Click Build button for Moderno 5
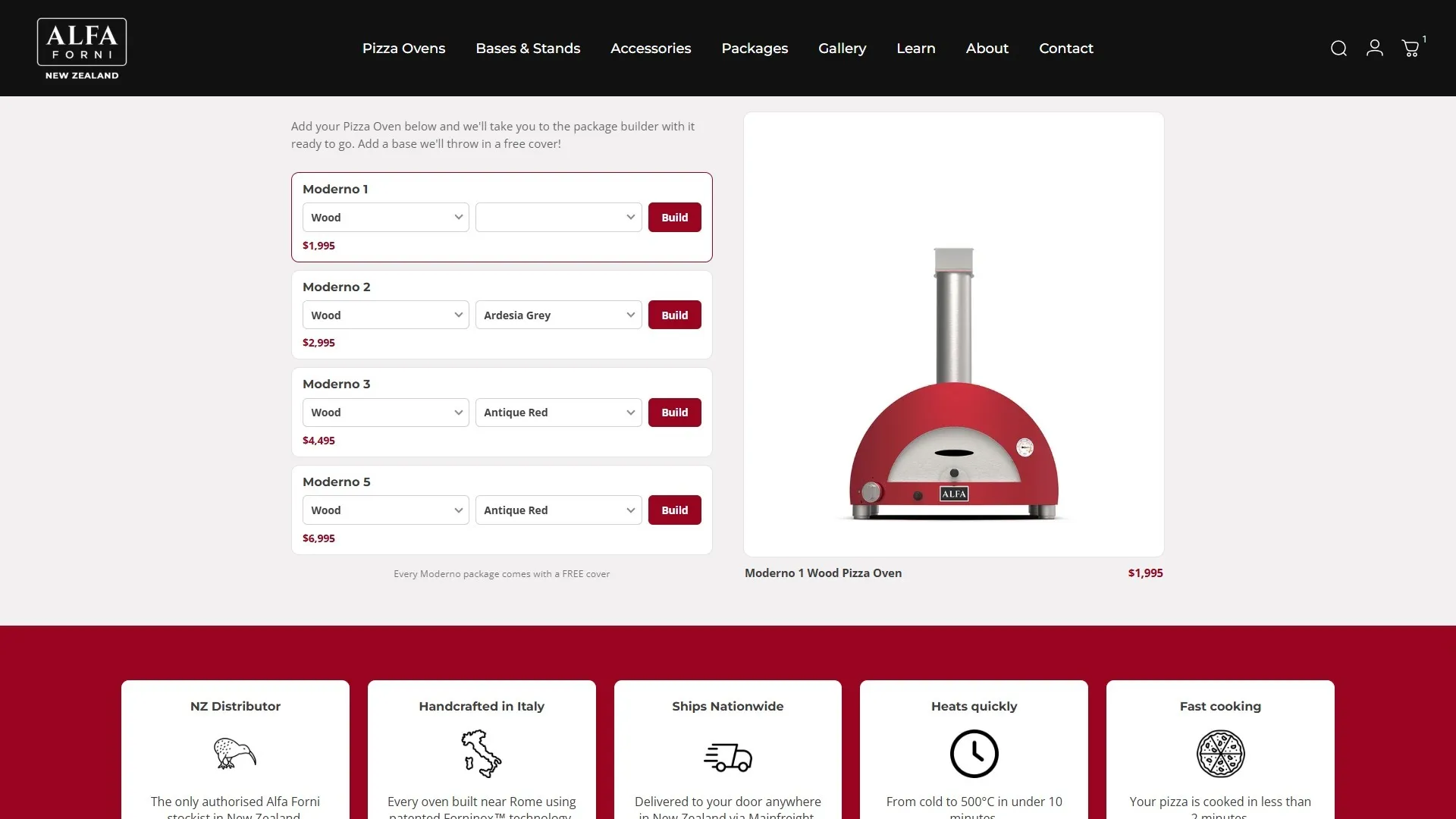 coord(675,510)
